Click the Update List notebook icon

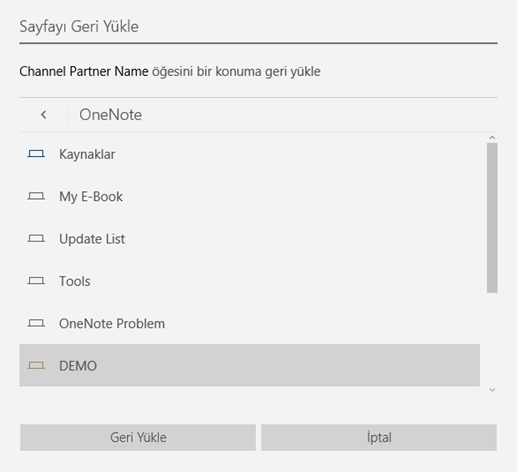(x=36, y=238)
